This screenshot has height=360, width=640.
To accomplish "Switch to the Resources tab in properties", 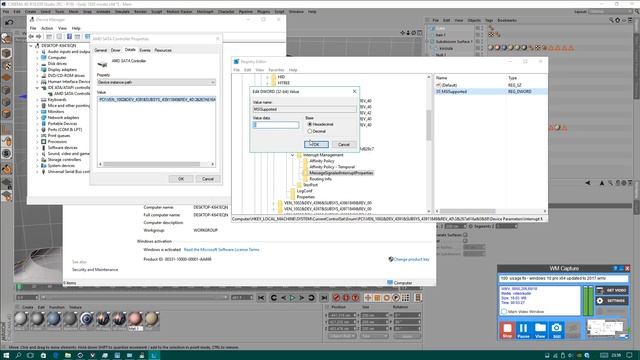I will (x=163, y=50).
